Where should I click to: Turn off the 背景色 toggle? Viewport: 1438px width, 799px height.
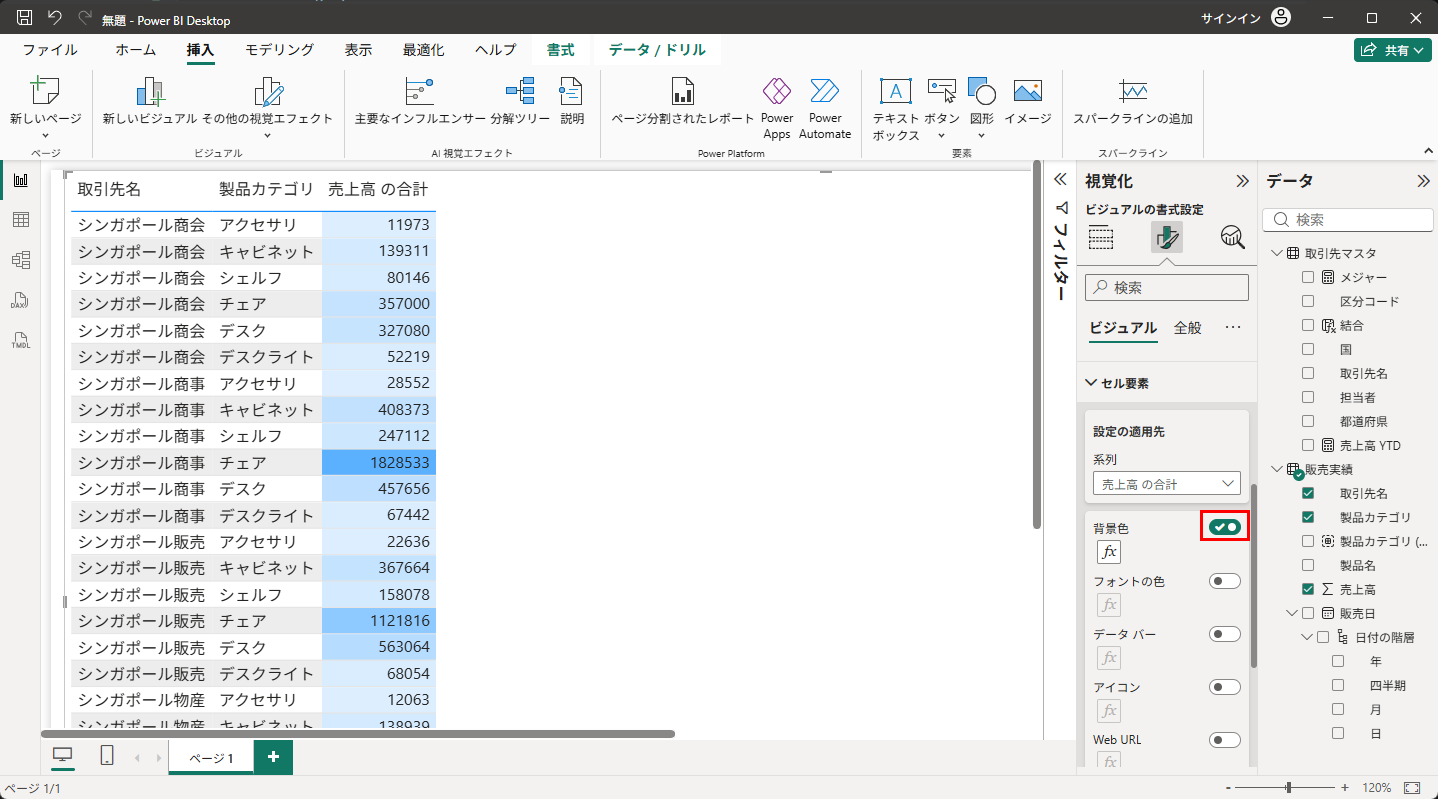pyautogui.click(x=1224, y=527)
